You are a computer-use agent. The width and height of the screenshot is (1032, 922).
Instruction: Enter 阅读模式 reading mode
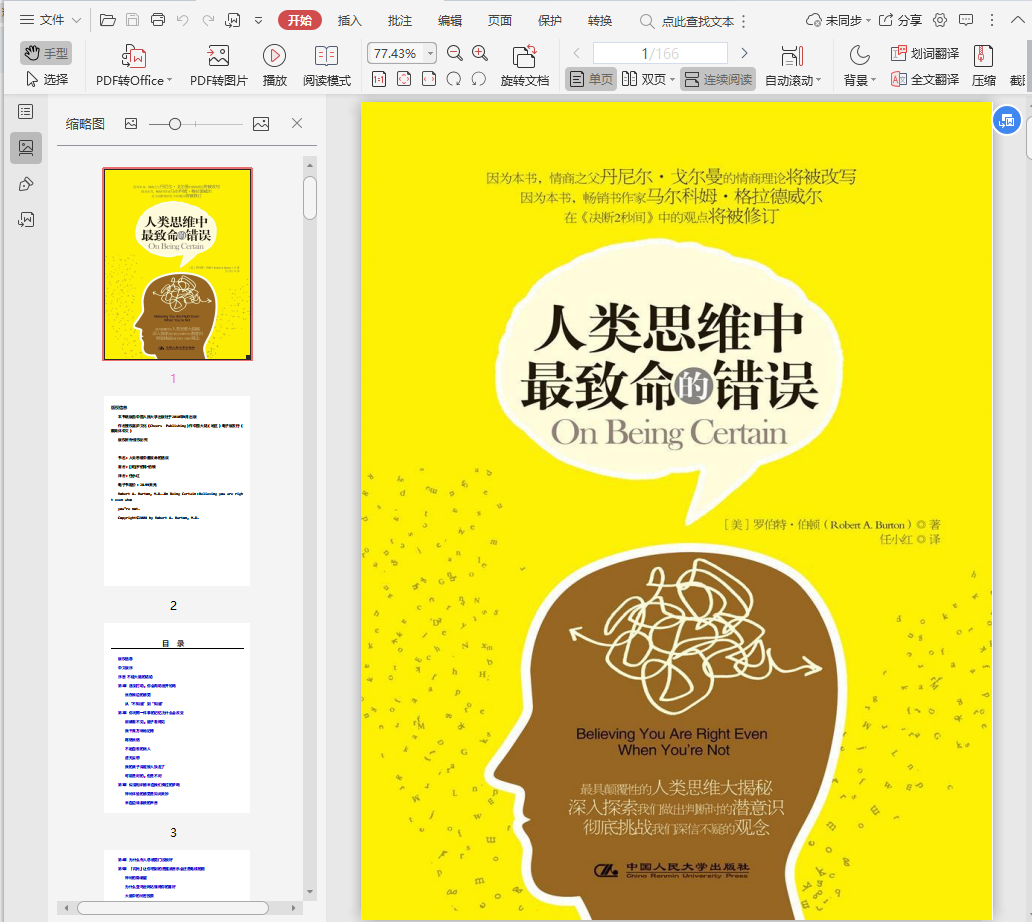coord(326,66)
